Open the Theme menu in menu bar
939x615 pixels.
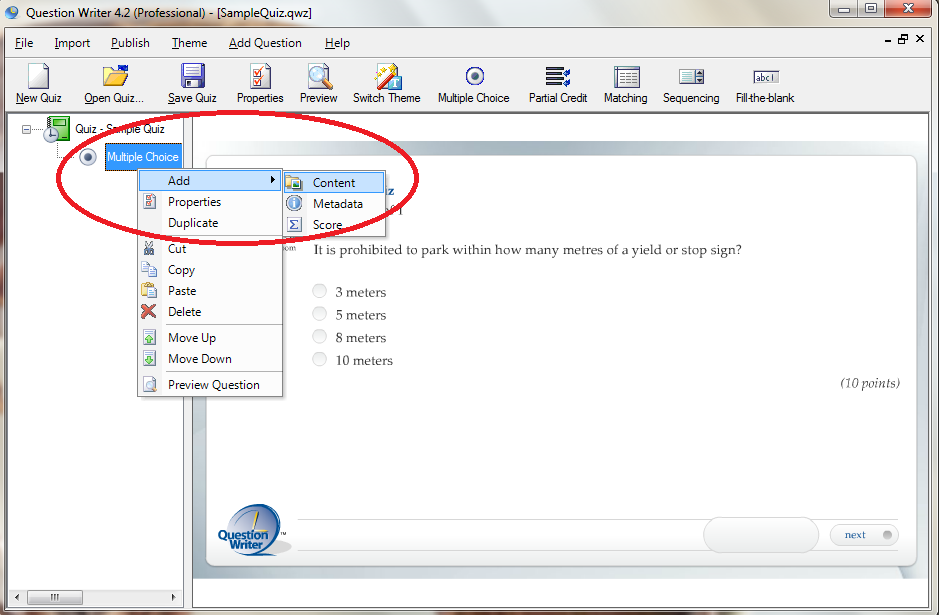tap(189, 43)
